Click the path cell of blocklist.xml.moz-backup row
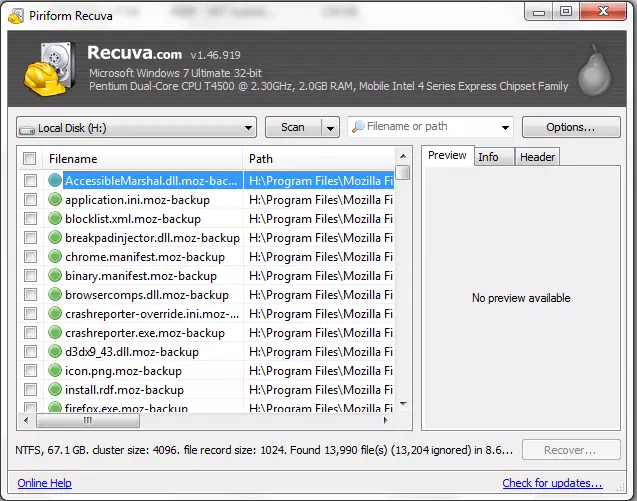Image resolution: width=637 pixels, height=501 pixels. 319,219
